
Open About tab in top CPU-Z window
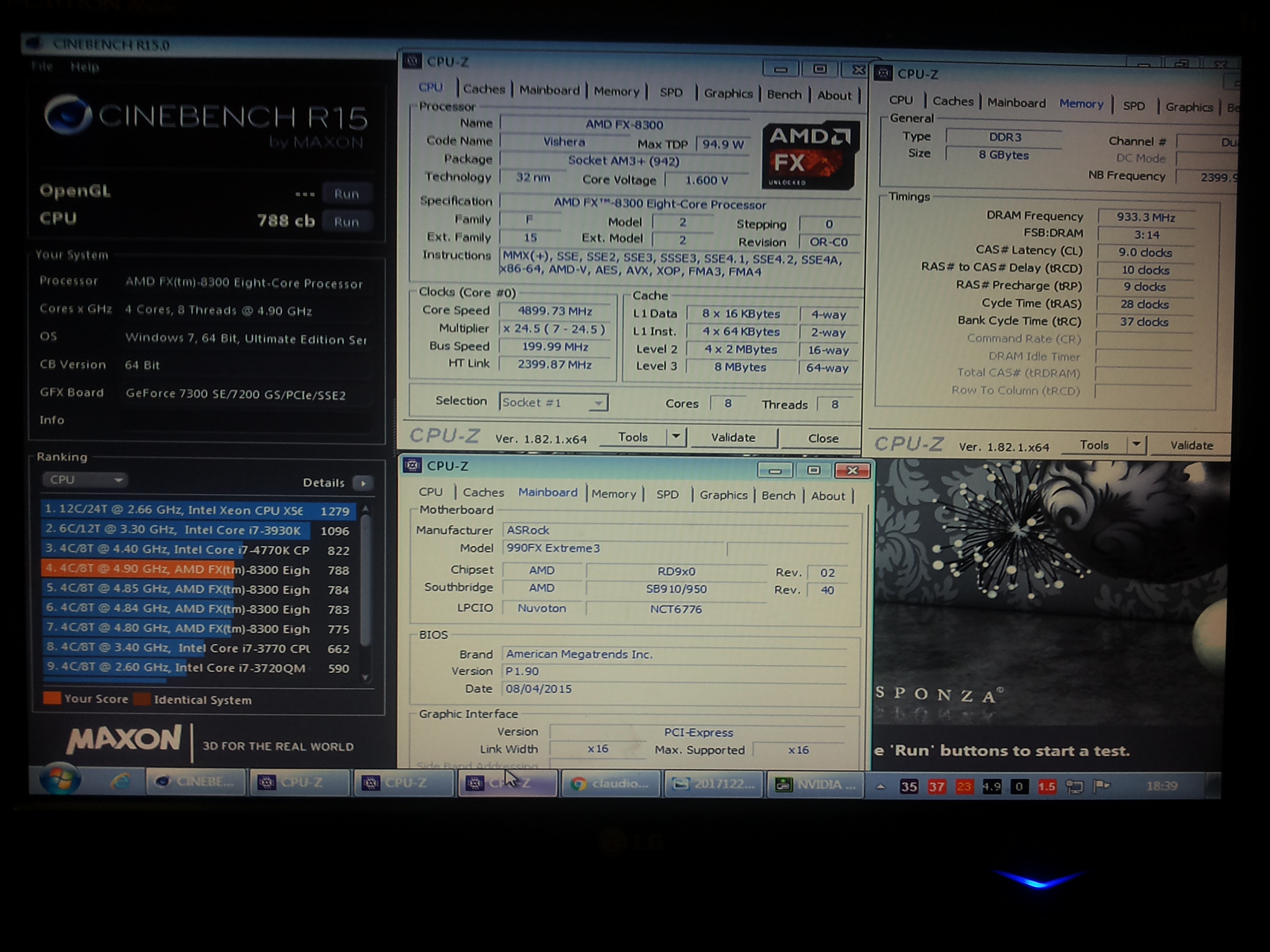pyautogui.click(x=834, y=95)
